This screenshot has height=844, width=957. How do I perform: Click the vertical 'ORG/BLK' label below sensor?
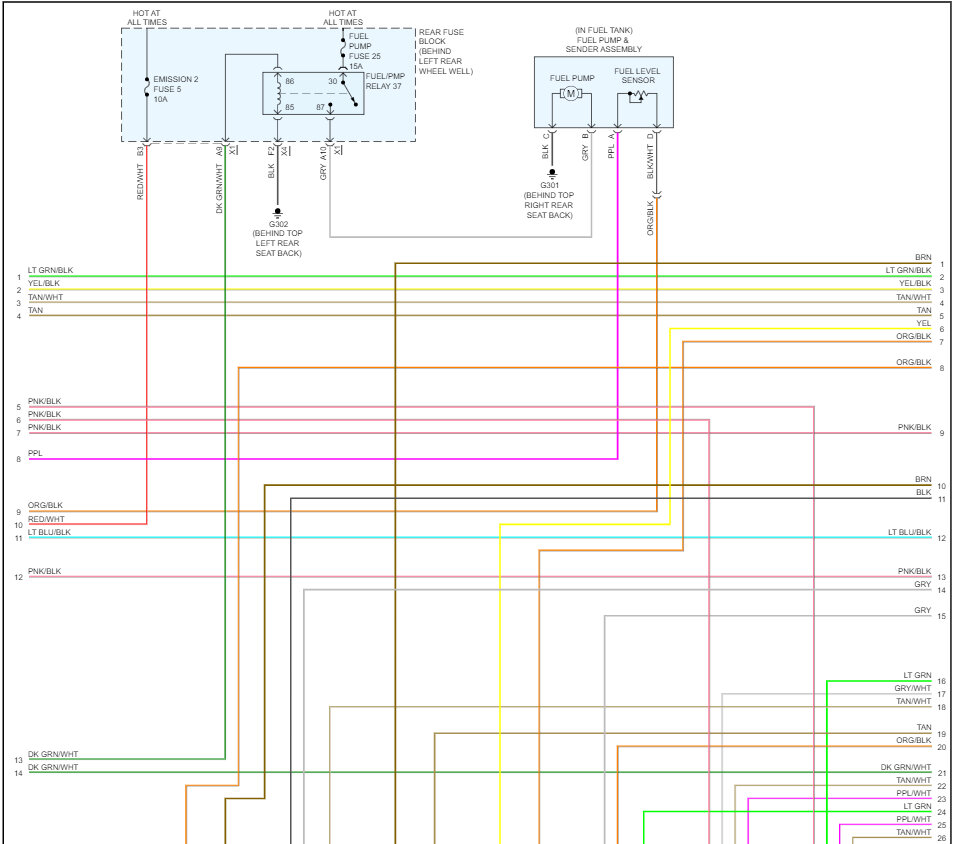(650, 218)
